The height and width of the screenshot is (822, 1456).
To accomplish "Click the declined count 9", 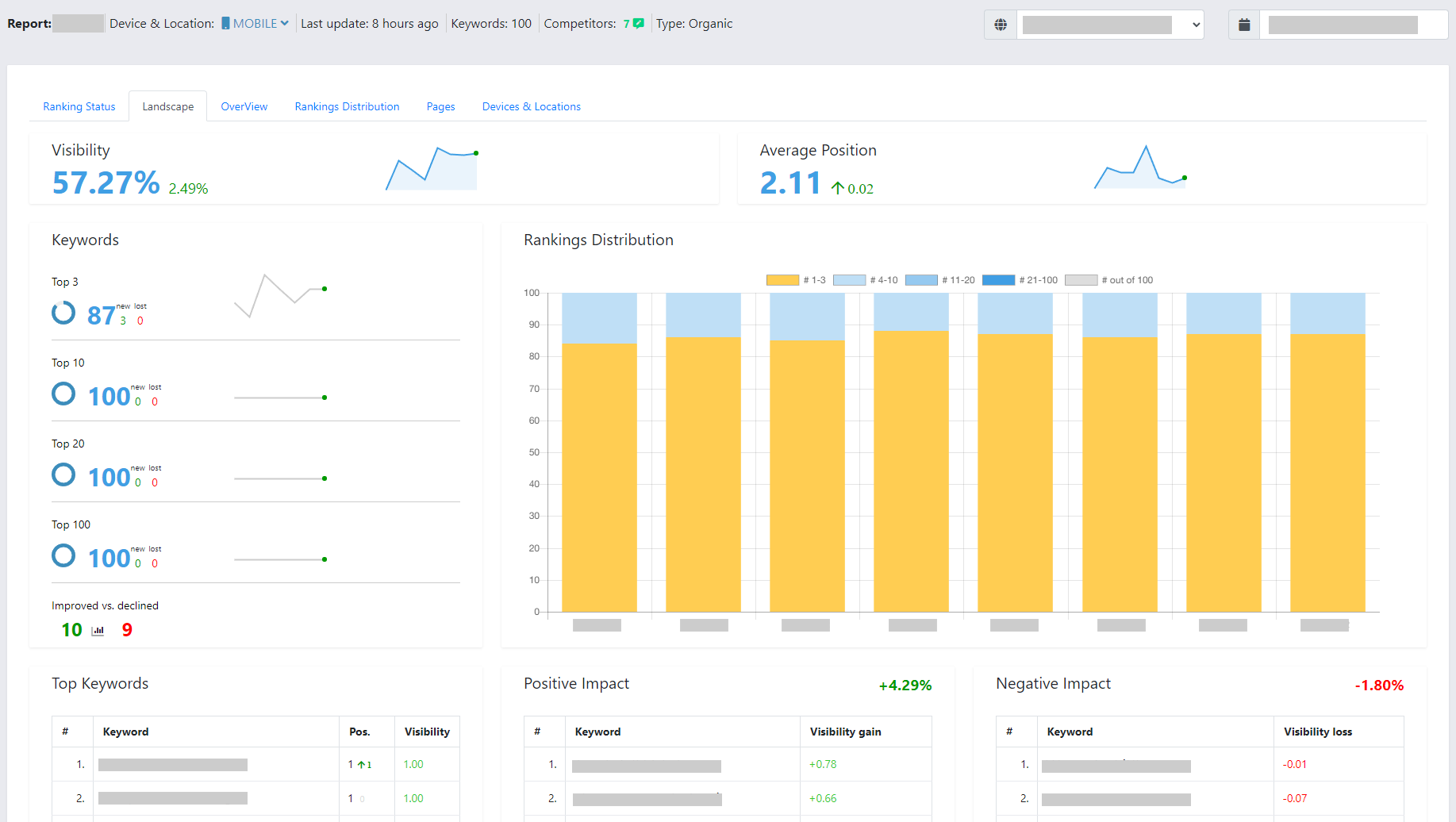I will [x=127, y=630].
